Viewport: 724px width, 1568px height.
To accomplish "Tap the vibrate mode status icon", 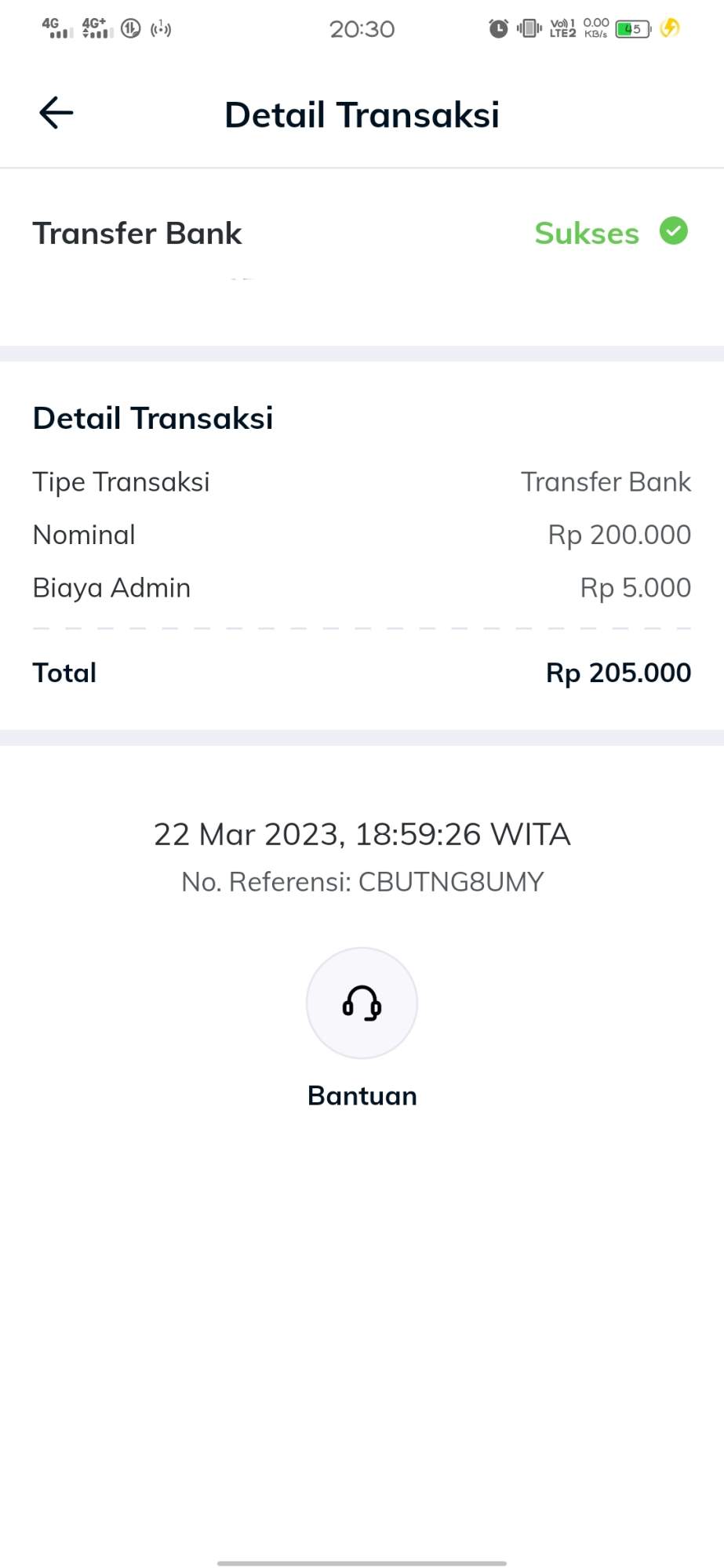I will [529, 29].
